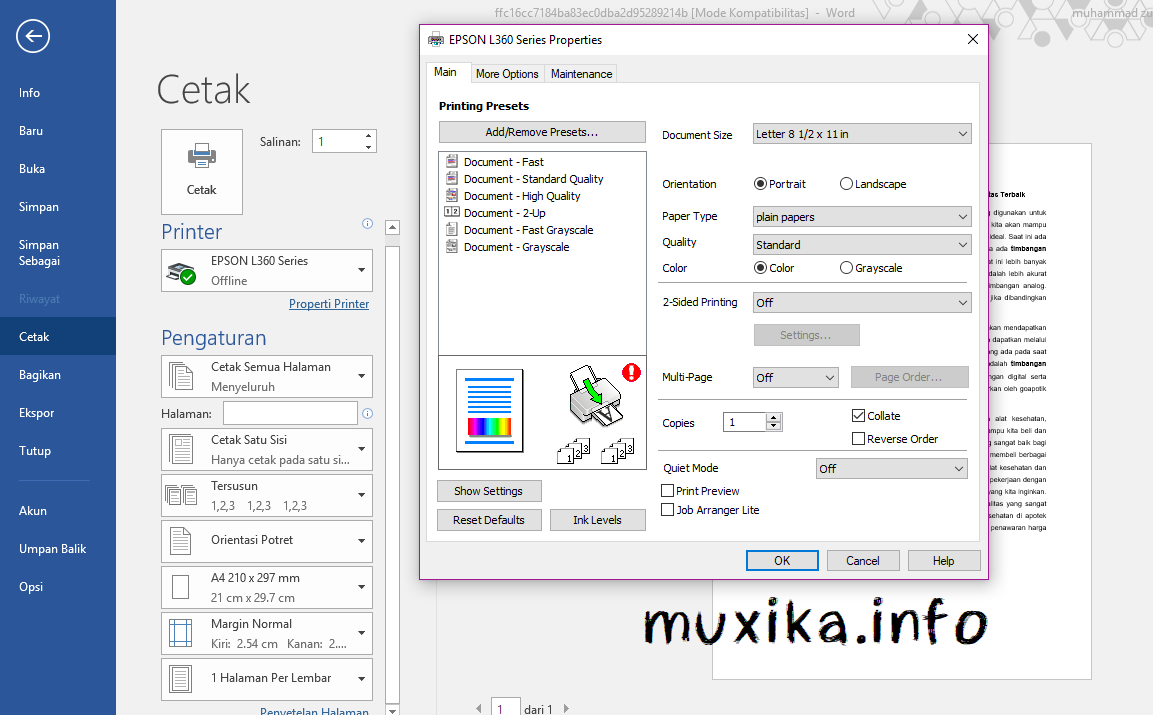Open the Quality dropdown
The image size is (1153, 715).
point(862,245)
